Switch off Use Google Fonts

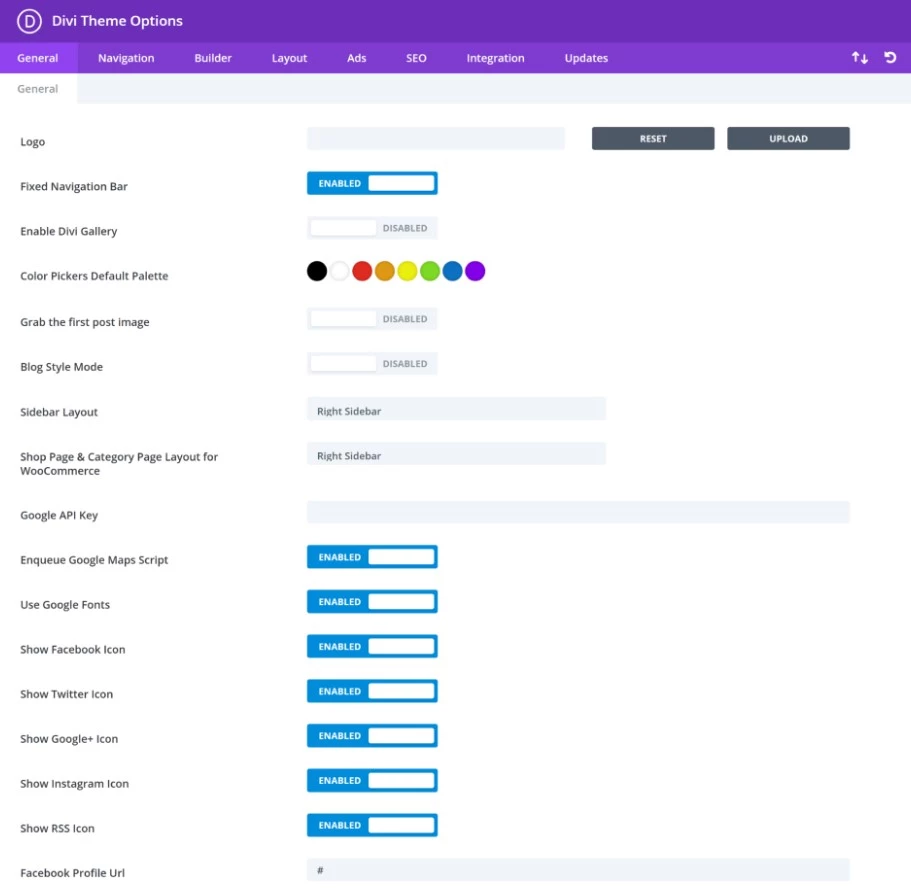pyautogui.click(x=372, y=601)
